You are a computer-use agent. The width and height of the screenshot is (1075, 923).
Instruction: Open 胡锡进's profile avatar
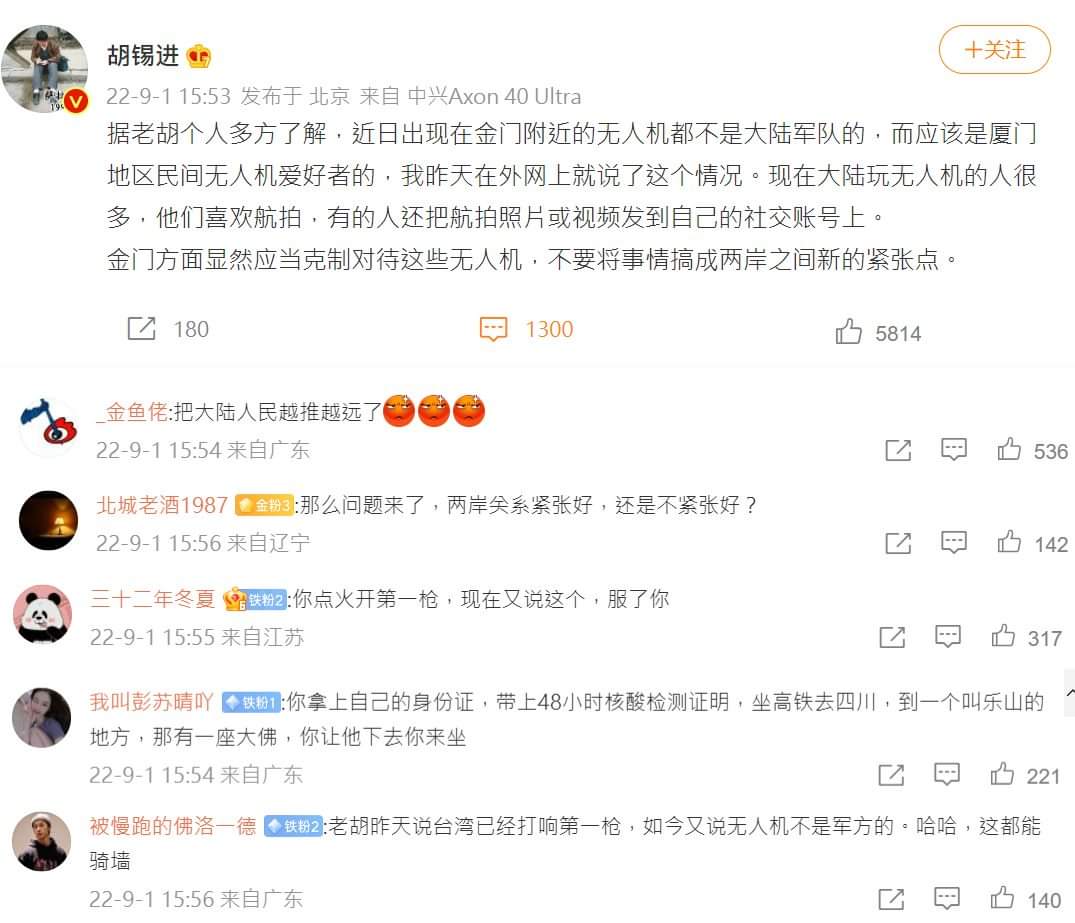pyautogui.click(x=45, y=69)
